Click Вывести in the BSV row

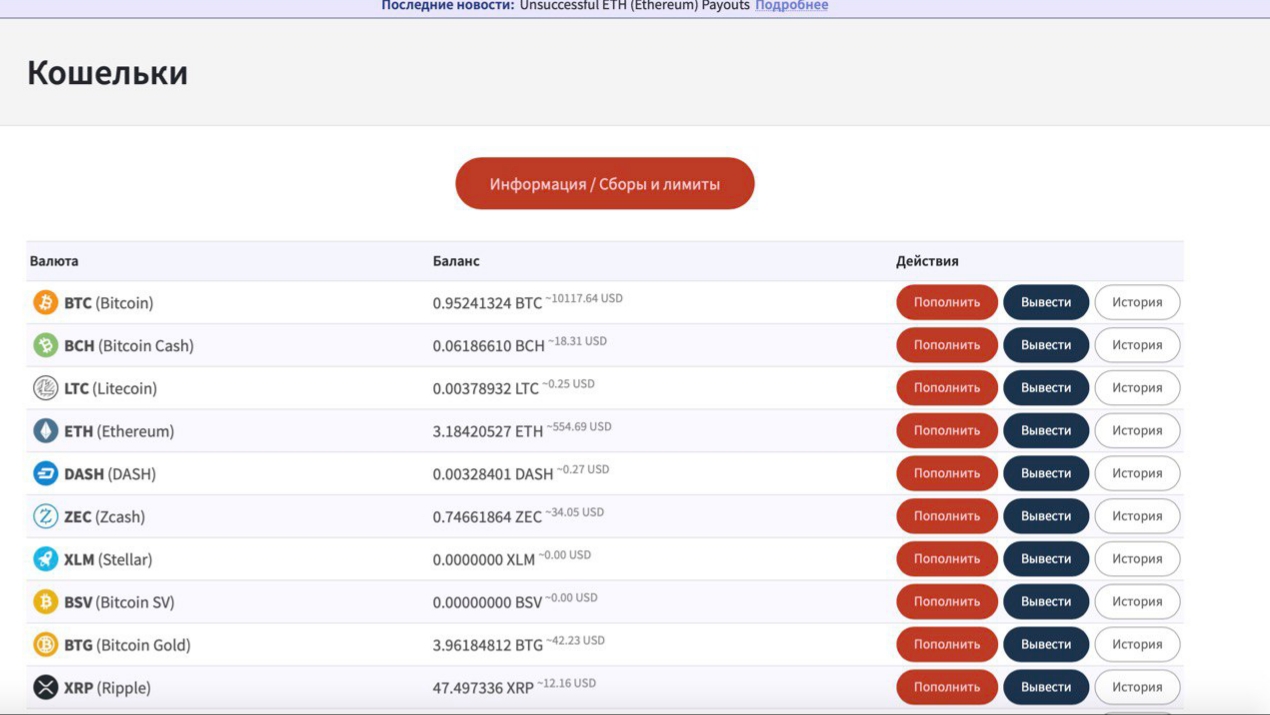point(1046,602)
